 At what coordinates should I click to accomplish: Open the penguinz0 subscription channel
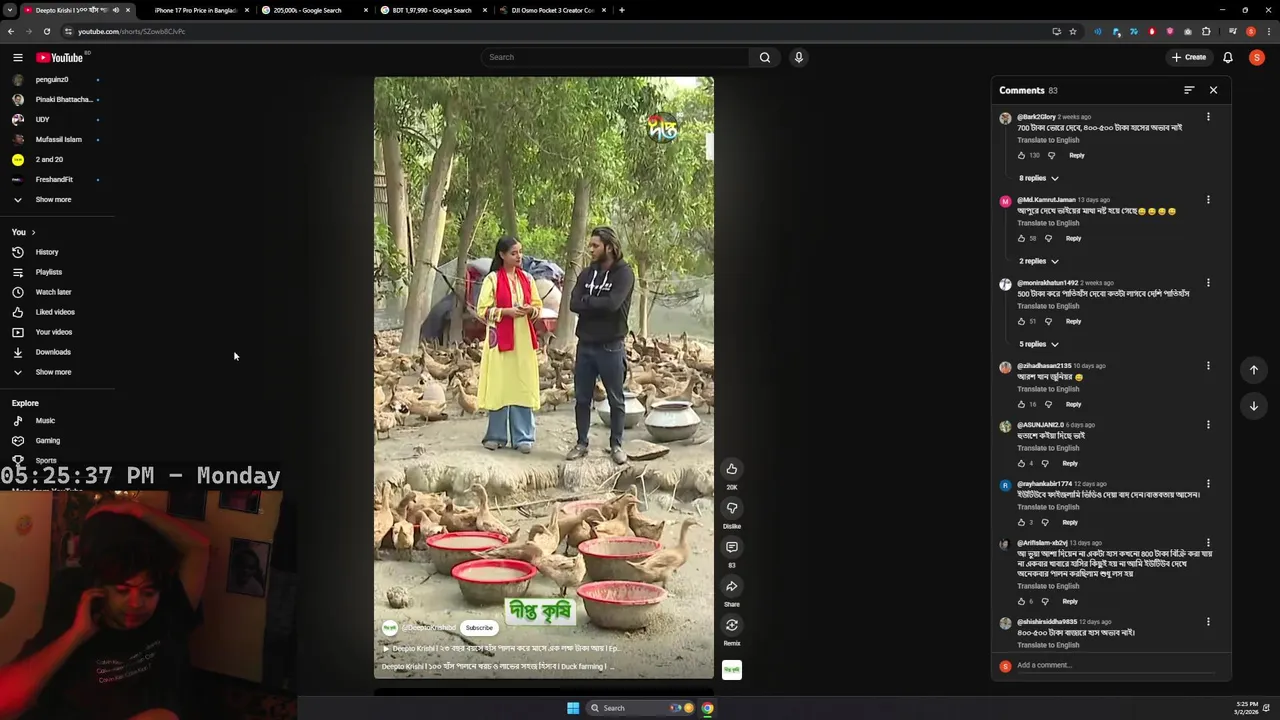52,80
